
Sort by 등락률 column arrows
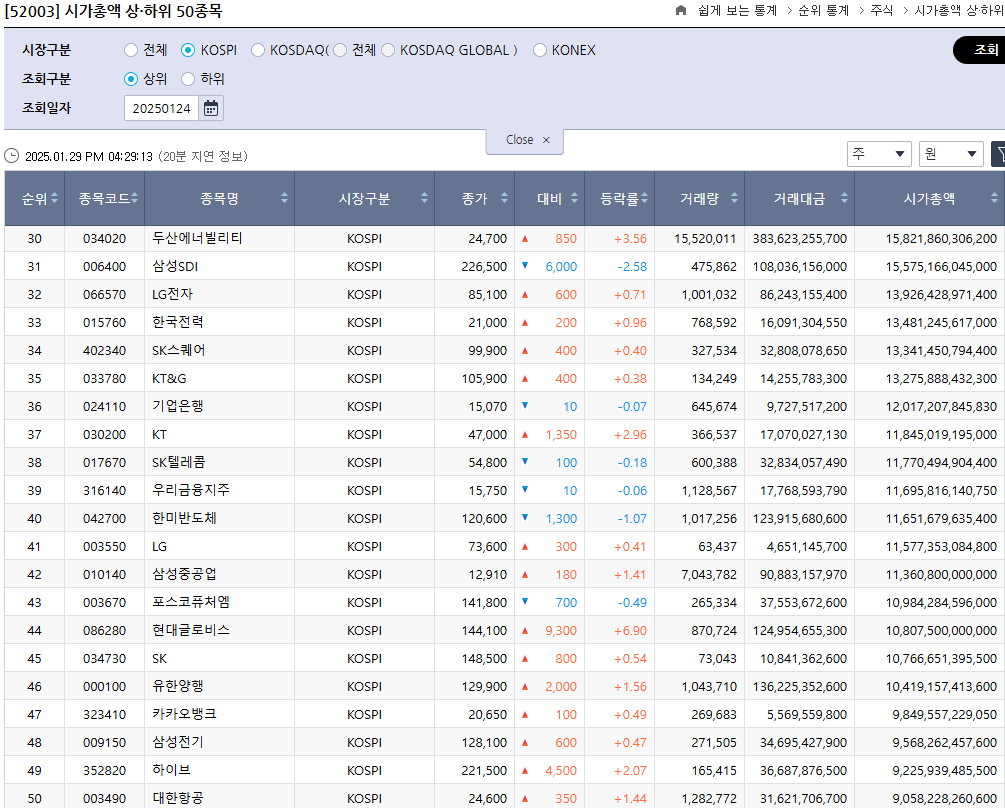tap(644, 198)
